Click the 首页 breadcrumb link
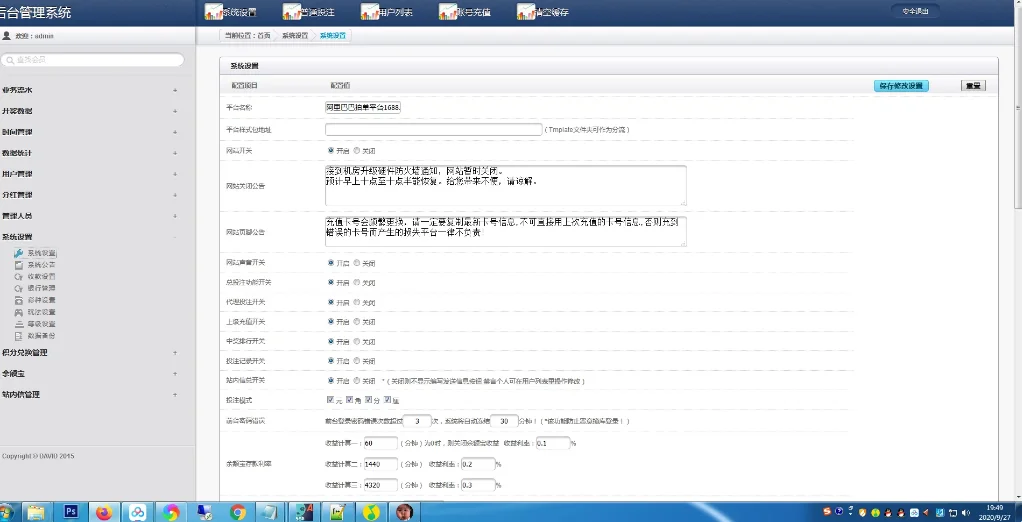1022x522 pixels. (262, 35)
